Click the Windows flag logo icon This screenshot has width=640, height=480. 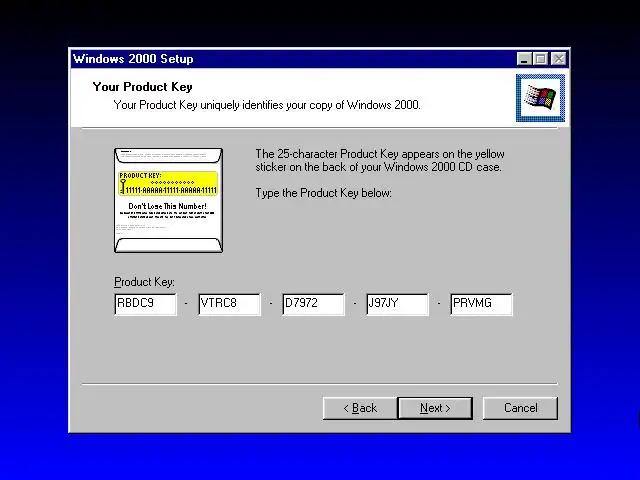(x=540, y=98)
